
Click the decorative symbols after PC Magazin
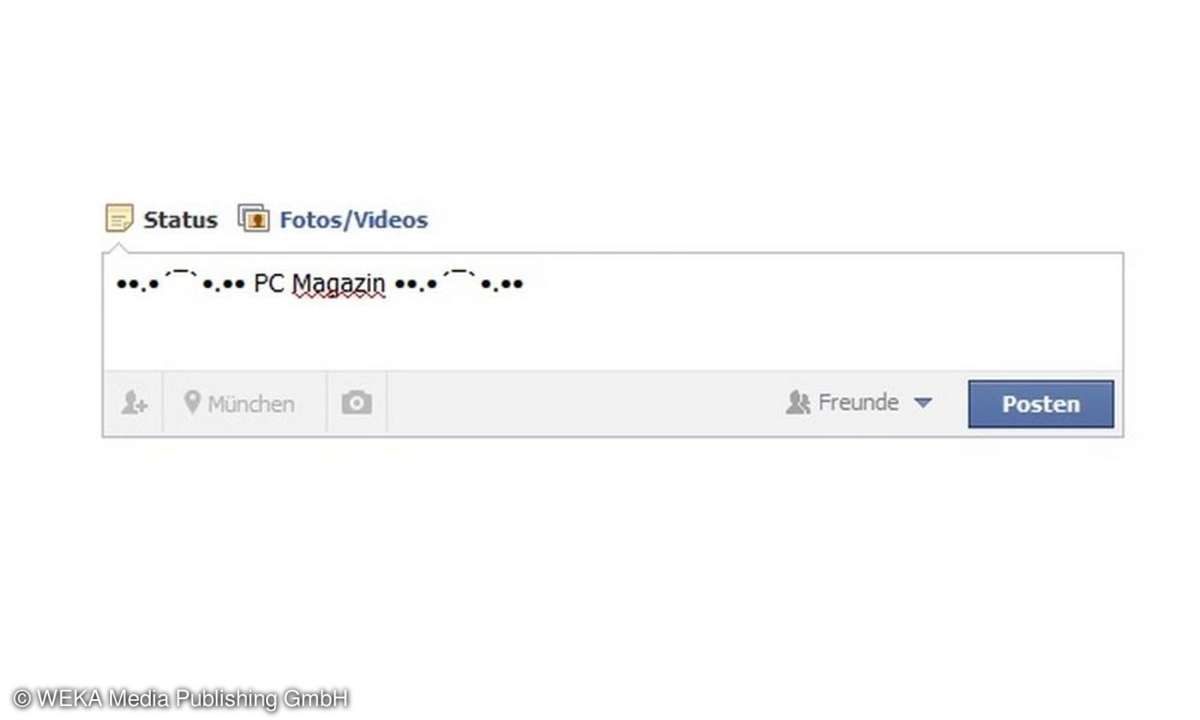[459, 283]
